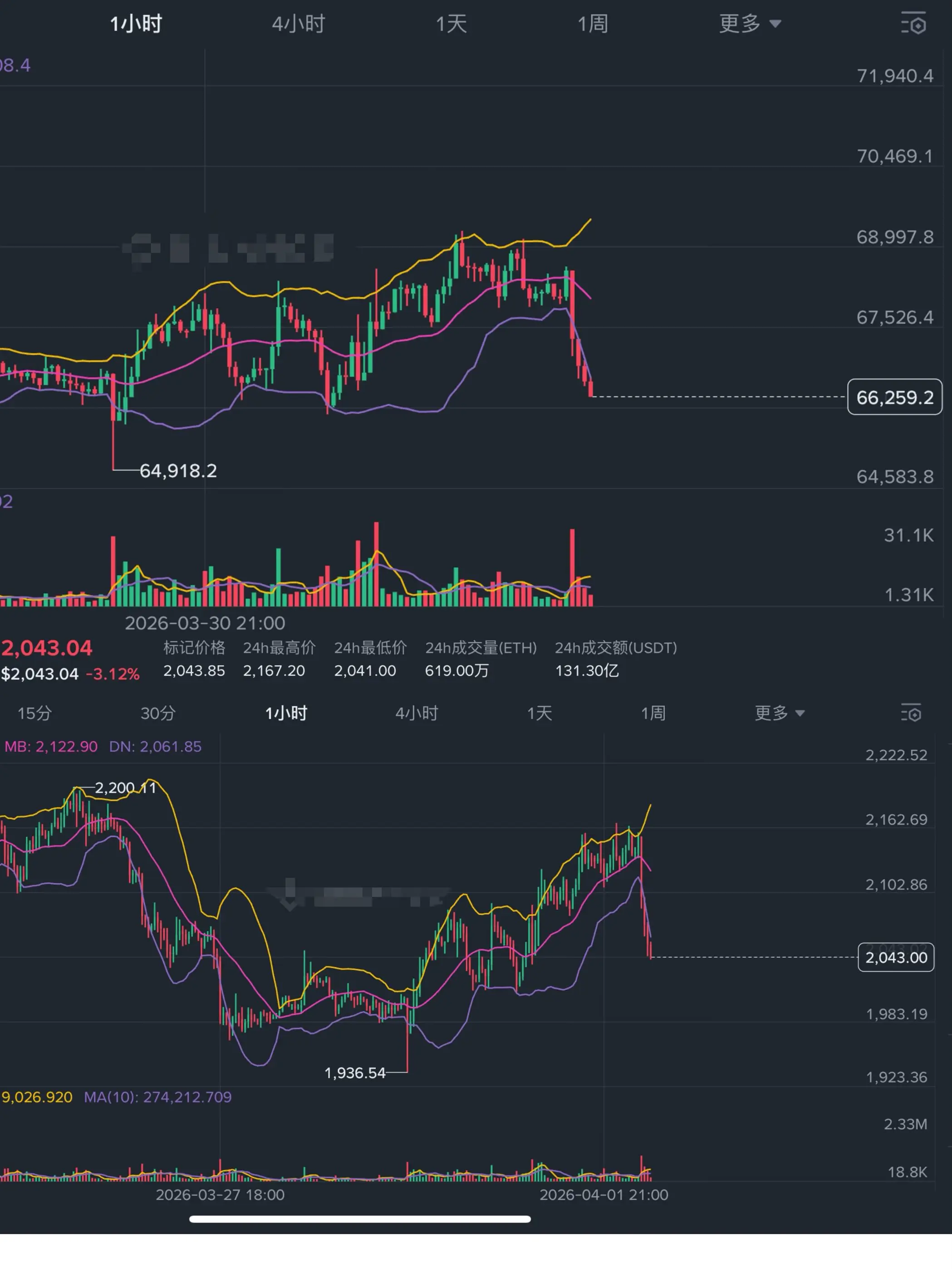The width and height of the screenshot is (952, 1269).
Task: Switch top chart to 1天
Action: 451,24
